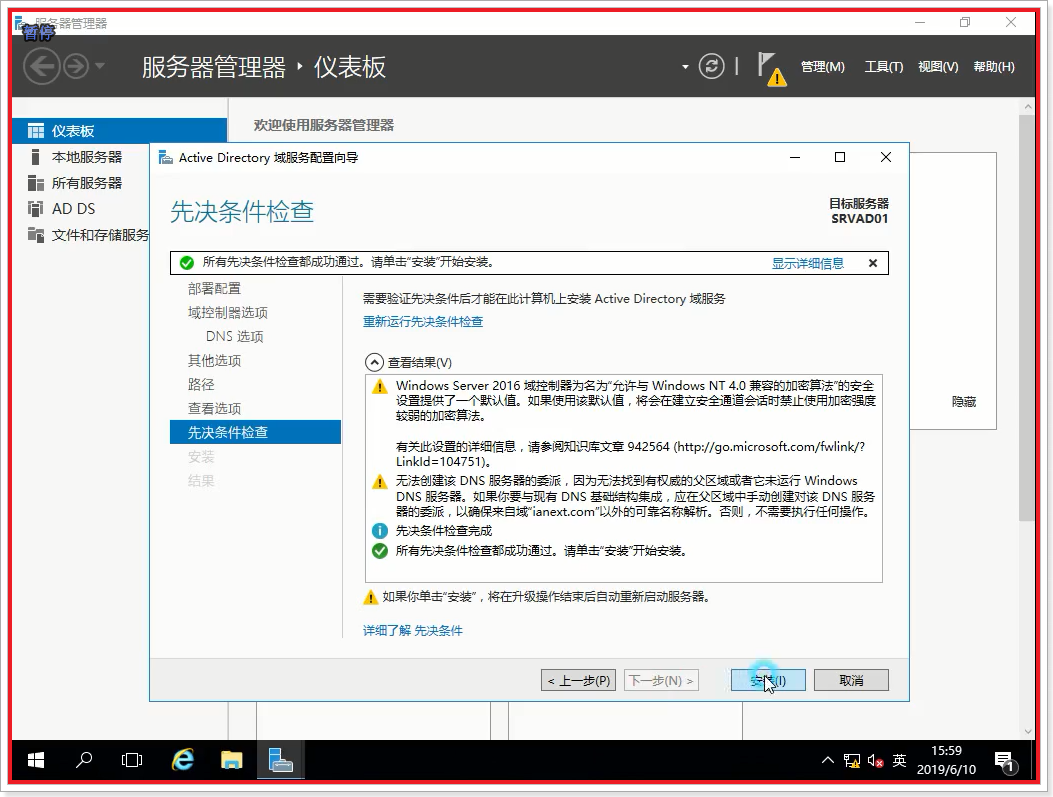
Task: Select 本地服务器 in the sidebar
Action: coord(87,157)
